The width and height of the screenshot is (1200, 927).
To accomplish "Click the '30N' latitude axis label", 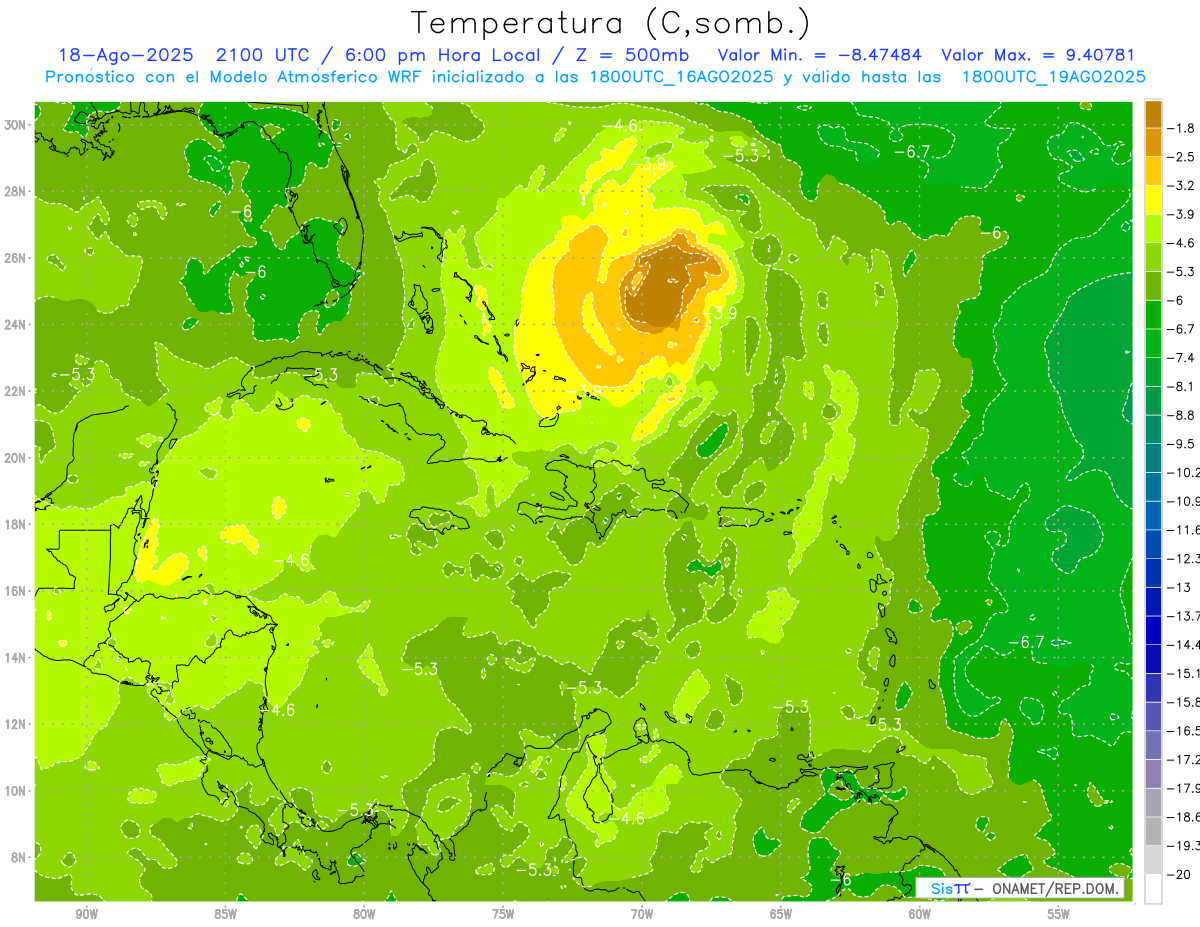I will 16,124.
